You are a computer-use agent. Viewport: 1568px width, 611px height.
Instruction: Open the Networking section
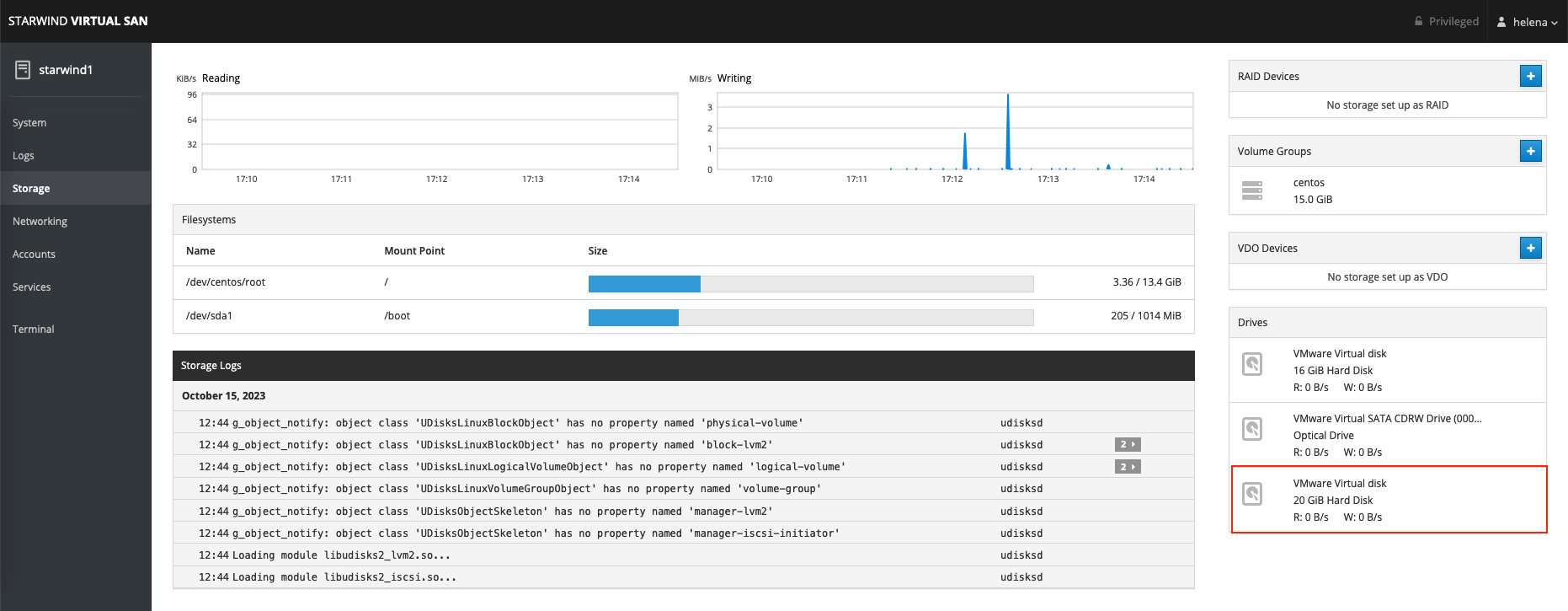click(40, 222)
